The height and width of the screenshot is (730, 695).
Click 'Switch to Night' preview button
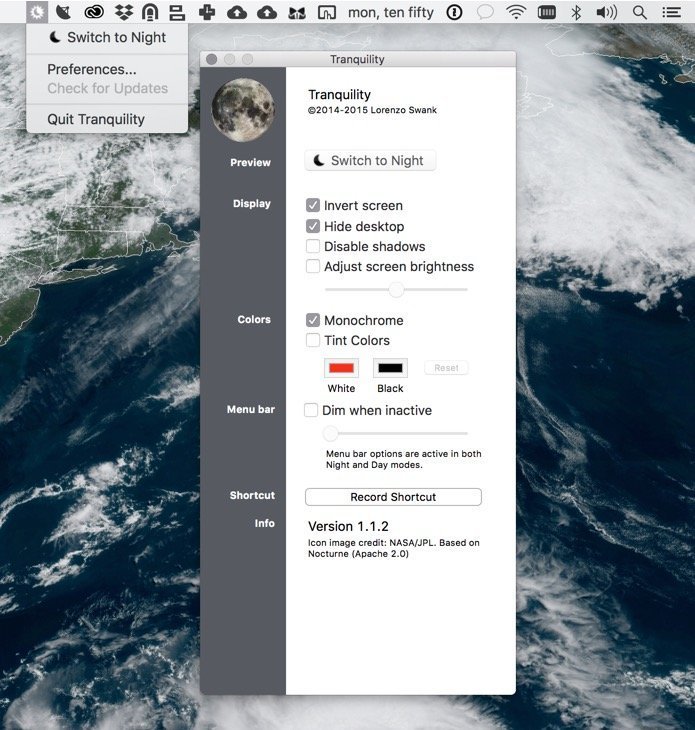370,161
